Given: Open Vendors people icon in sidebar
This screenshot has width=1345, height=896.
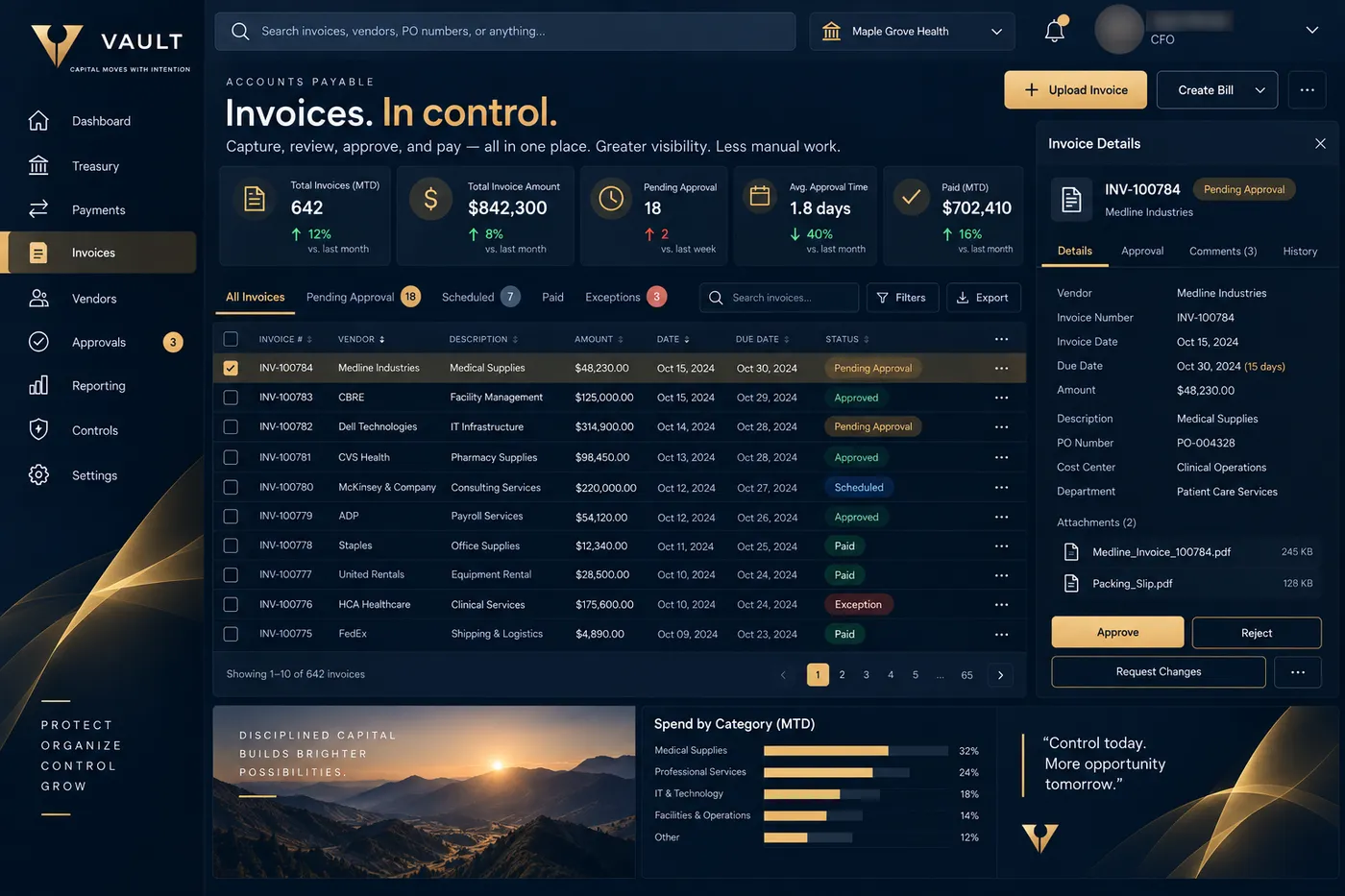Looking at the screenshot, I should coord(38,299).
